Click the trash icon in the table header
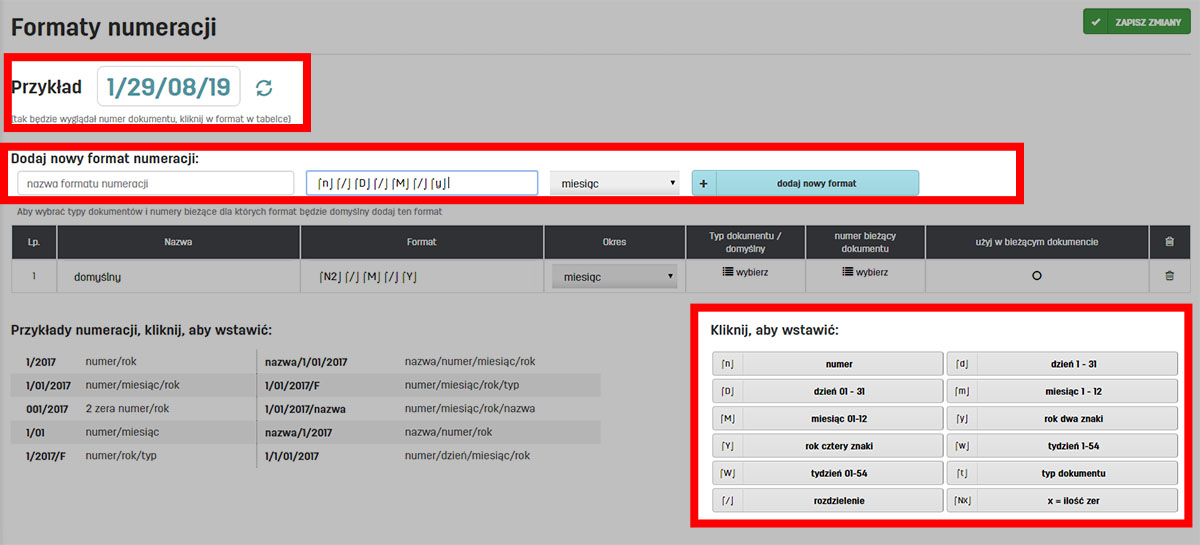Image resolution: width=1200 pixels, height=545 pixels. [x=1169, y=241]
